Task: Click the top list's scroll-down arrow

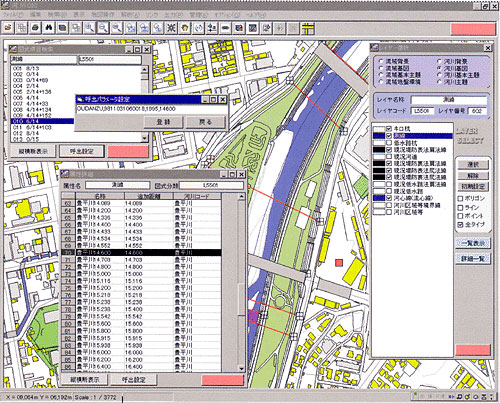Action: [144, 138]
